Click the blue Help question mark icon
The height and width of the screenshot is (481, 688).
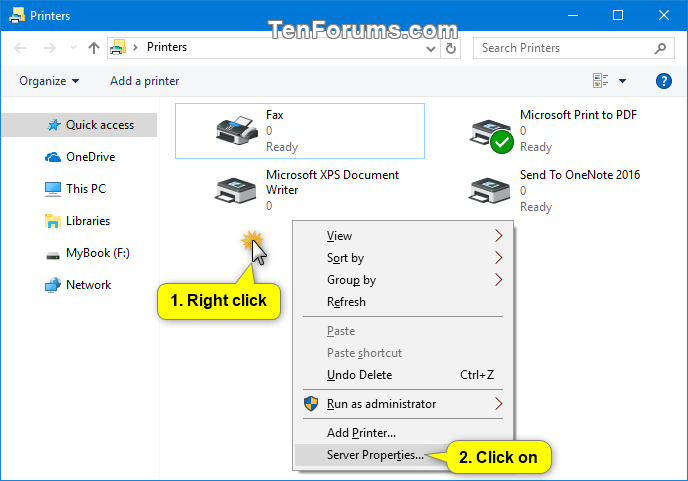tap(663, 81)
